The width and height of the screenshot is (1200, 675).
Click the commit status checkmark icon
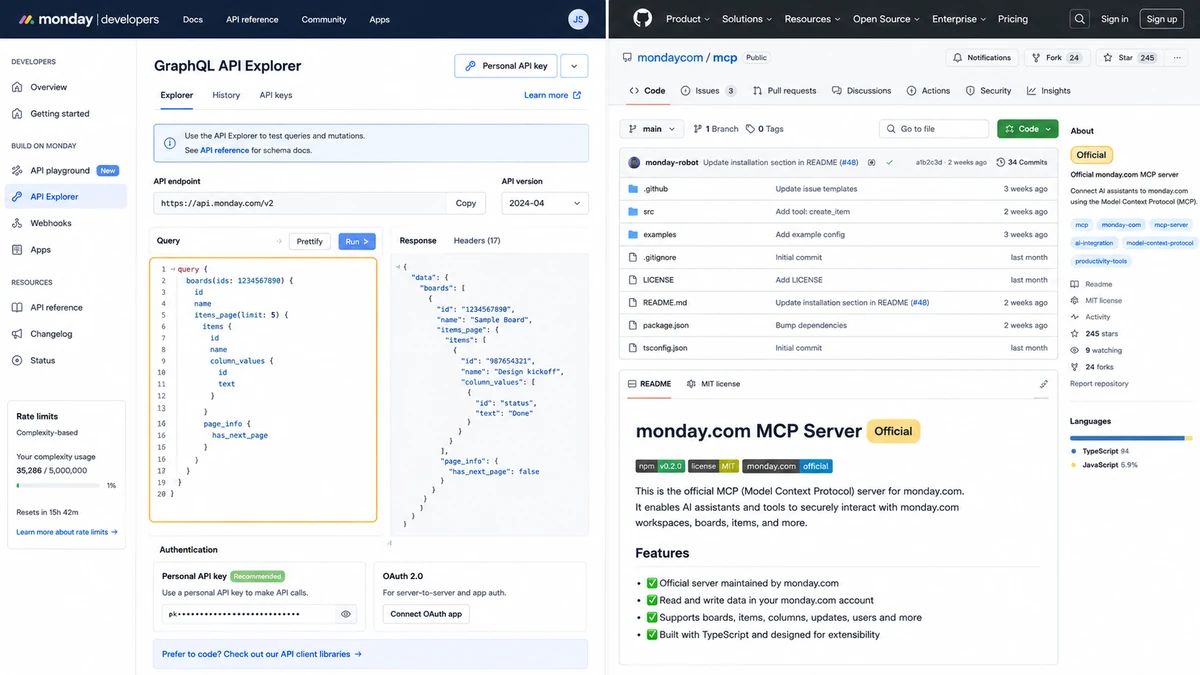[x=890, y=162]
